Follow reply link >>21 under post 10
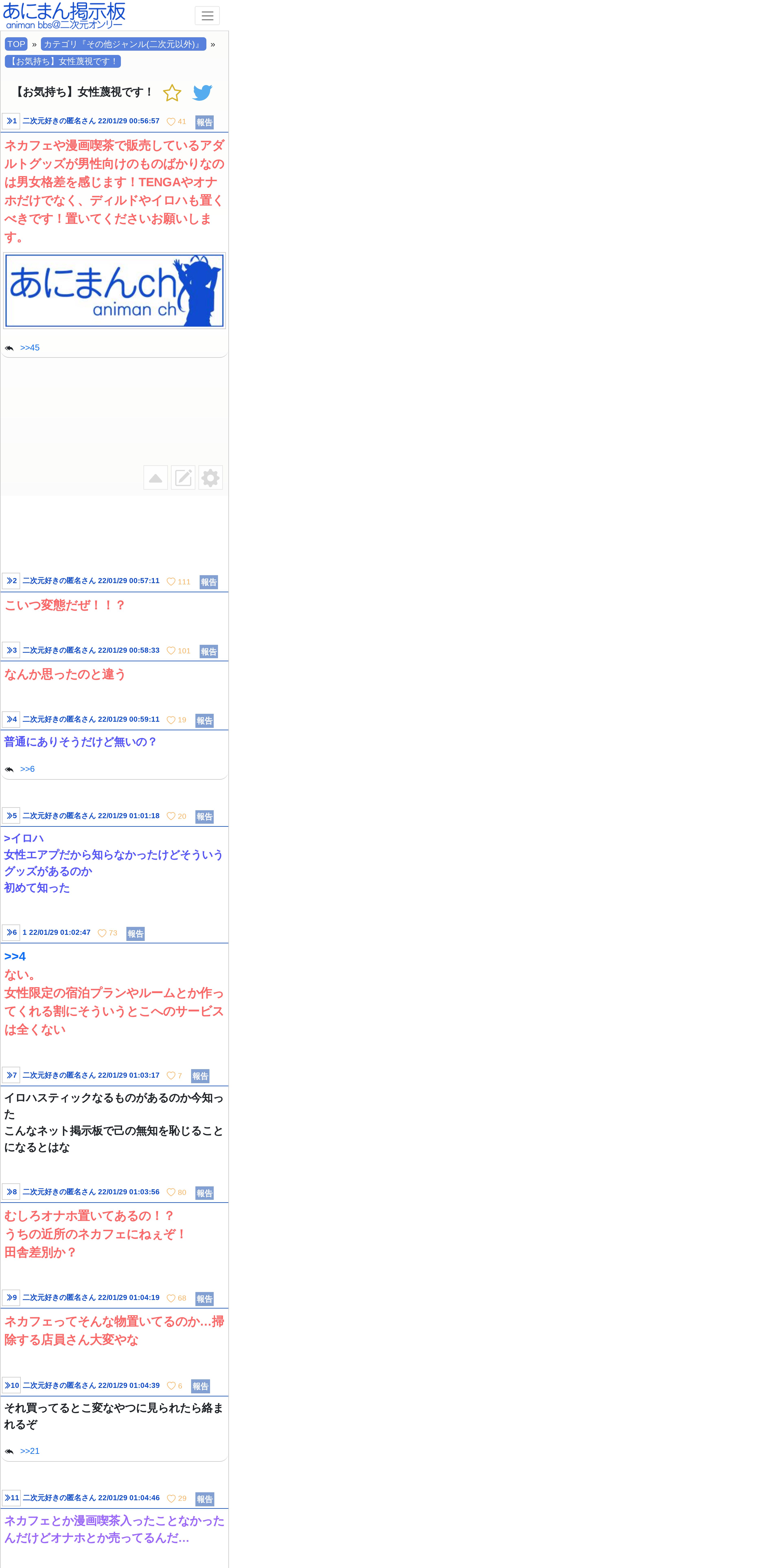Image resolution: width=784 pixels, height=1568 pixels. (x=30, y=1451)
